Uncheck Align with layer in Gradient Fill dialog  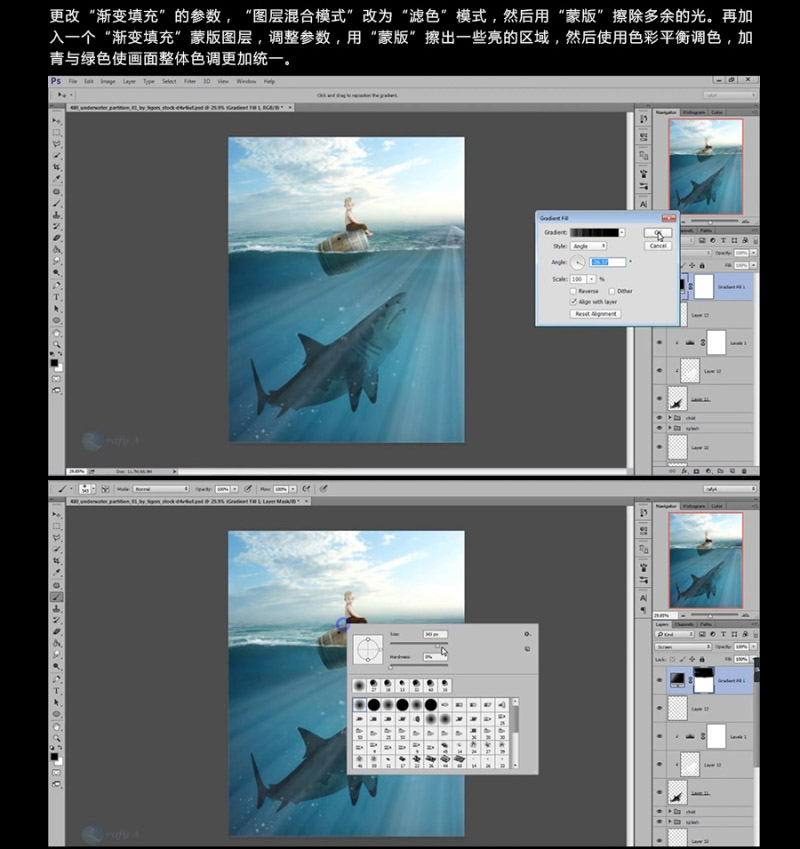tap(573, 302)
